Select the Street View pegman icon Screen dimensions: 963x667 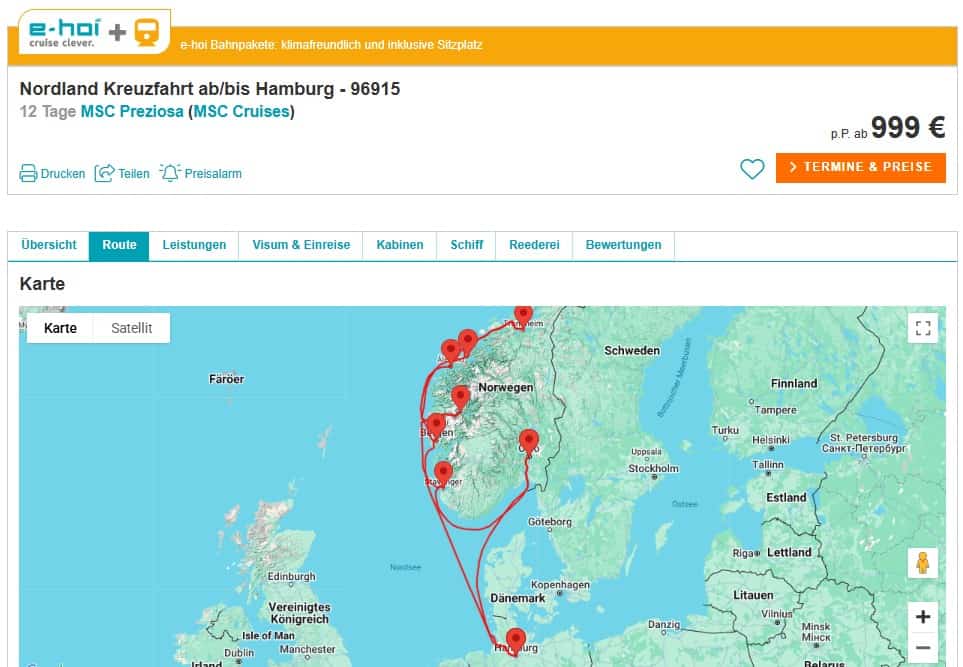click(922, 563)
